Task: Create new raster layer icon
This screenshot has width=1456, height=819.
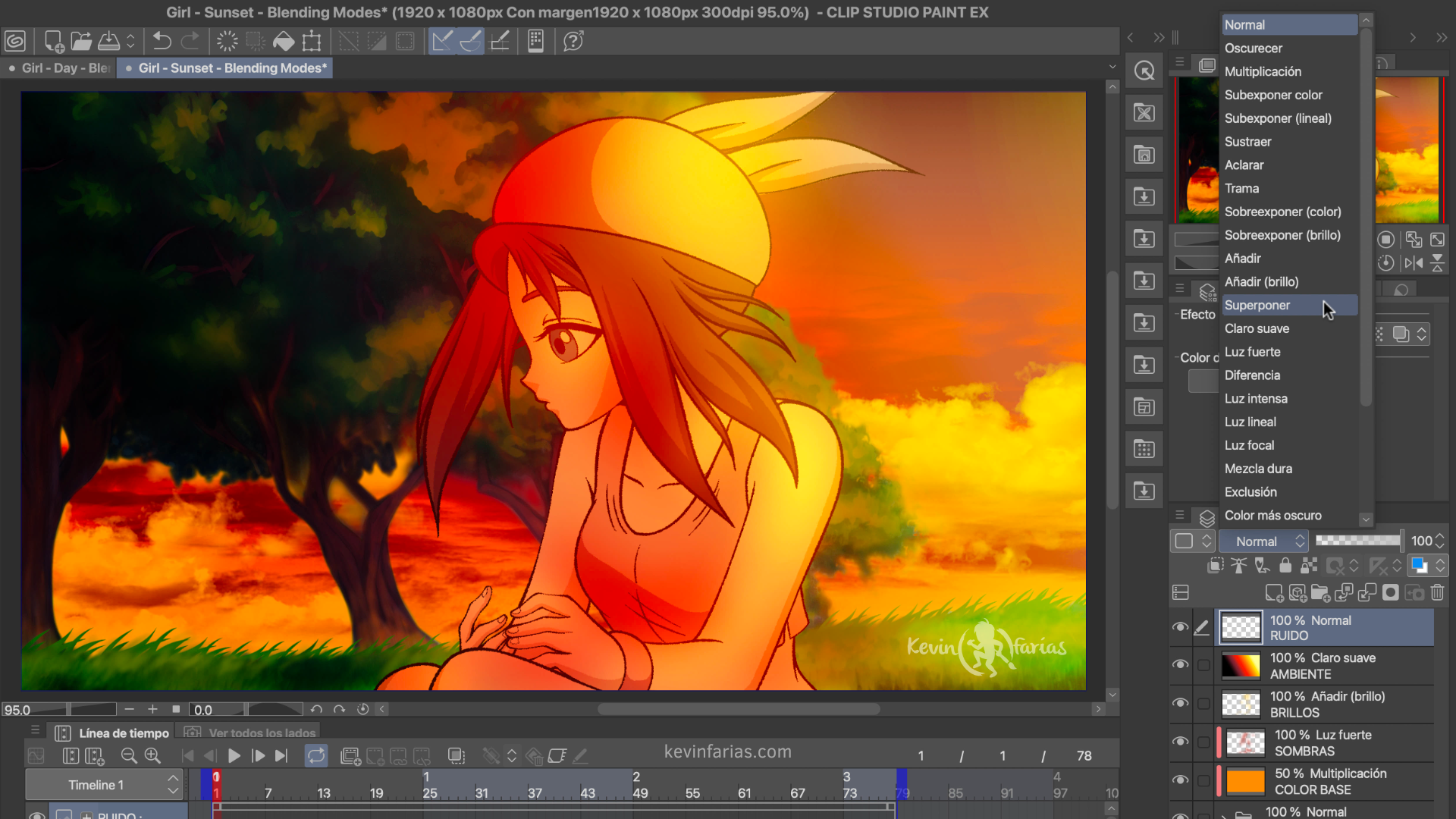Action: 1274,593
